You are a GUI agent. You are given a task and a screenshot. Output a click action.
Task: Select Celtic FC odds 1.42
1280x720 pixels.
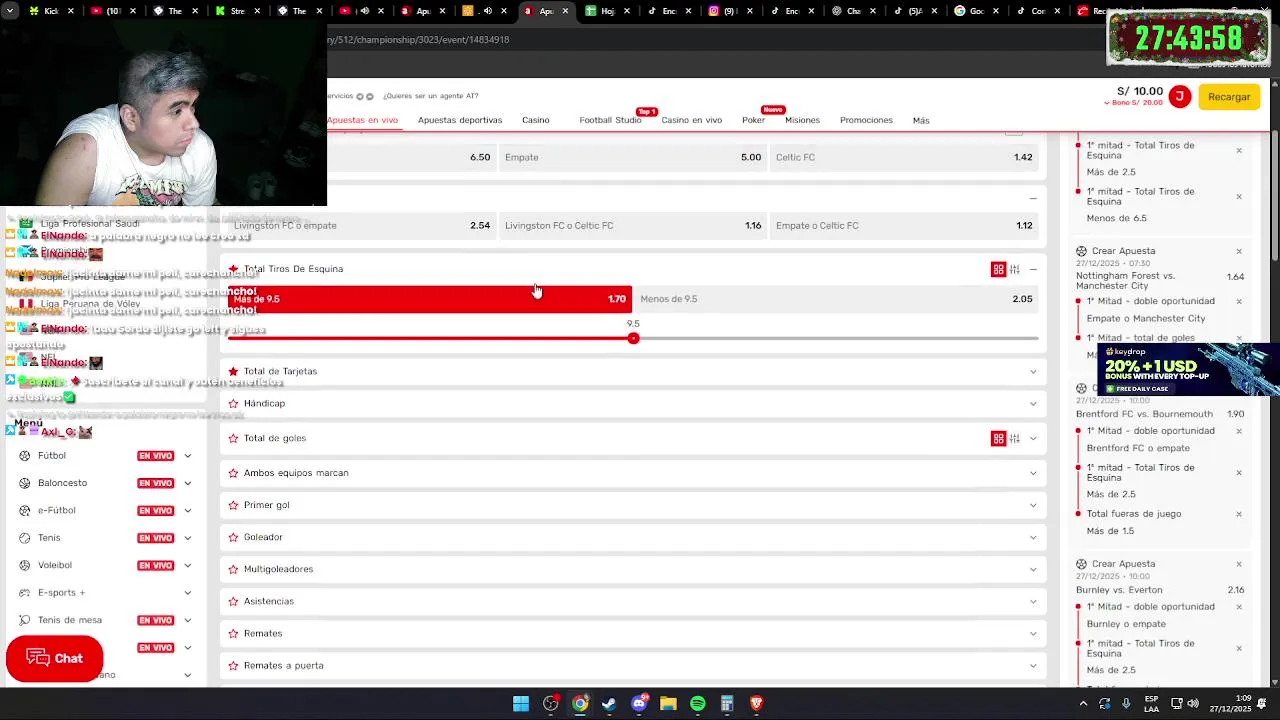coord(904,157)
